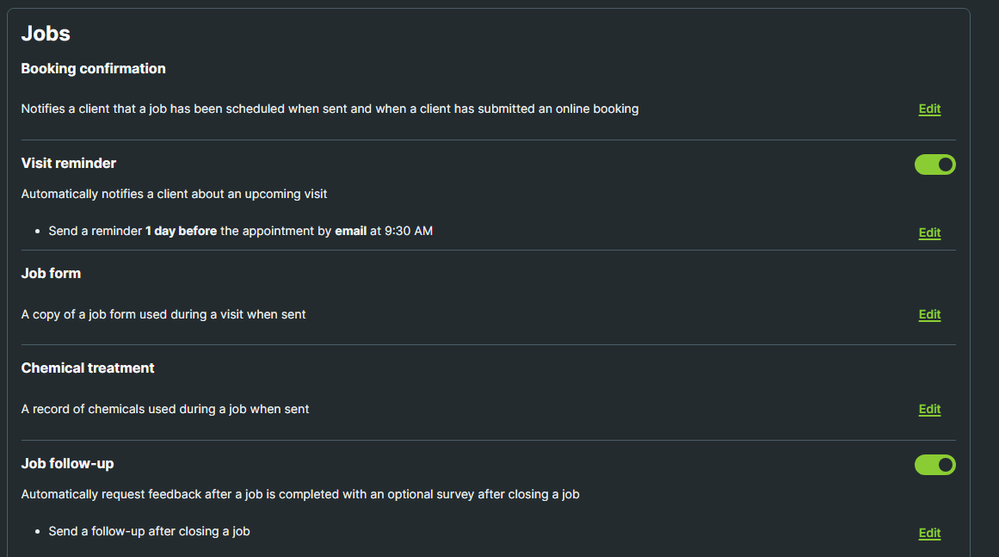This screenshot has width=999, height=557.
Task: Click "A record of chemicals used" description
Action: click(165, 409)
